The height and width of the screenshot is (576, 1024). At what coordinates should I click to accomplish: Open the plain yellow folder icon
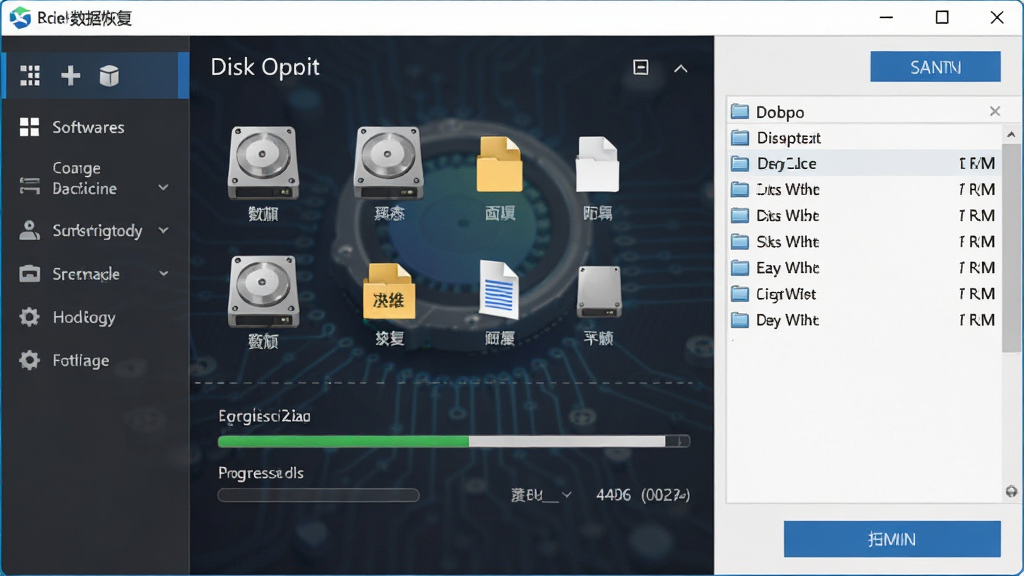point(500,164)
